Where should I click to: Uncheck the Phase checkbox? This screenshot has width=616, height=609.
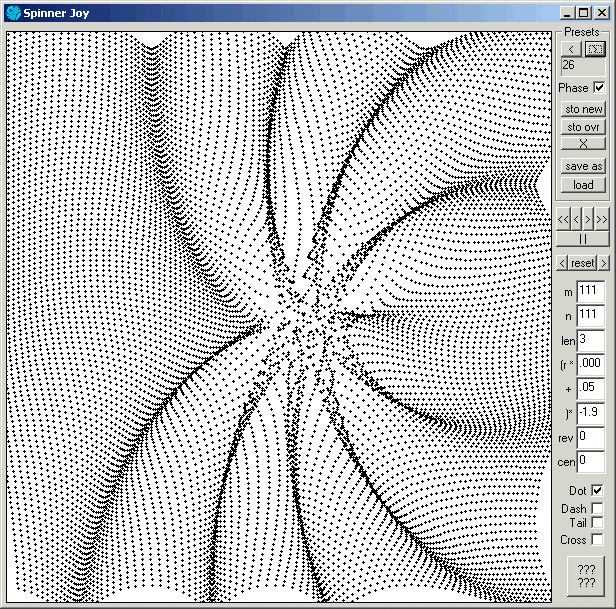[x=599, y=88]
